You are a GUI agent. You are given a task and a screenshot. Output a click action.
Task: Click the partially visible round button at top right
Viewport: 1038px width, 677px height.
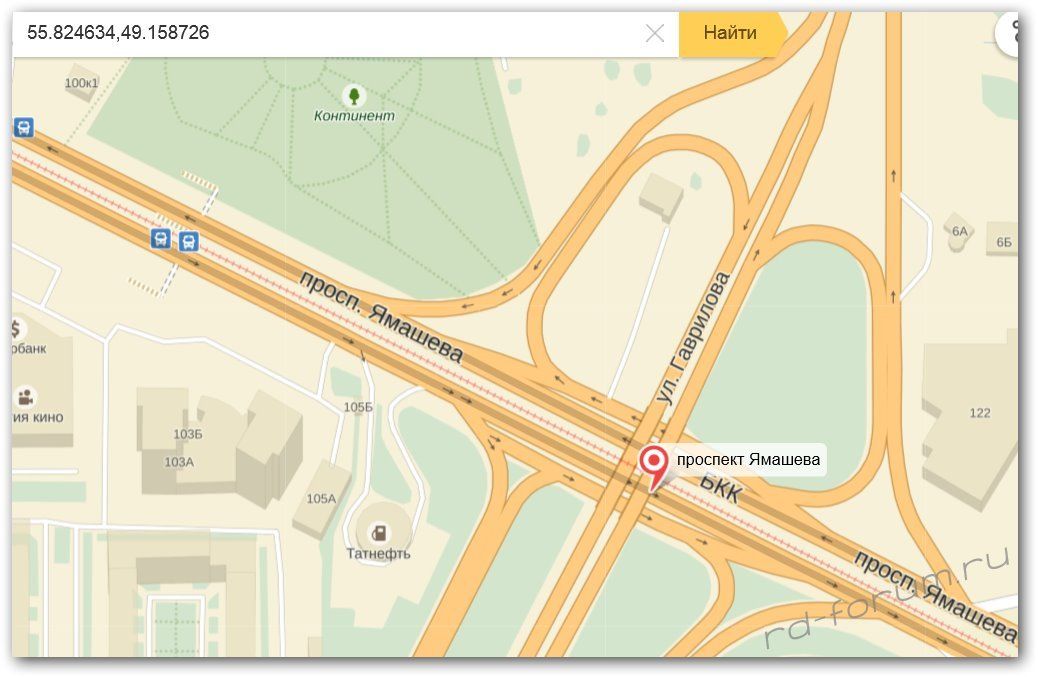(x=1010, y=33)
